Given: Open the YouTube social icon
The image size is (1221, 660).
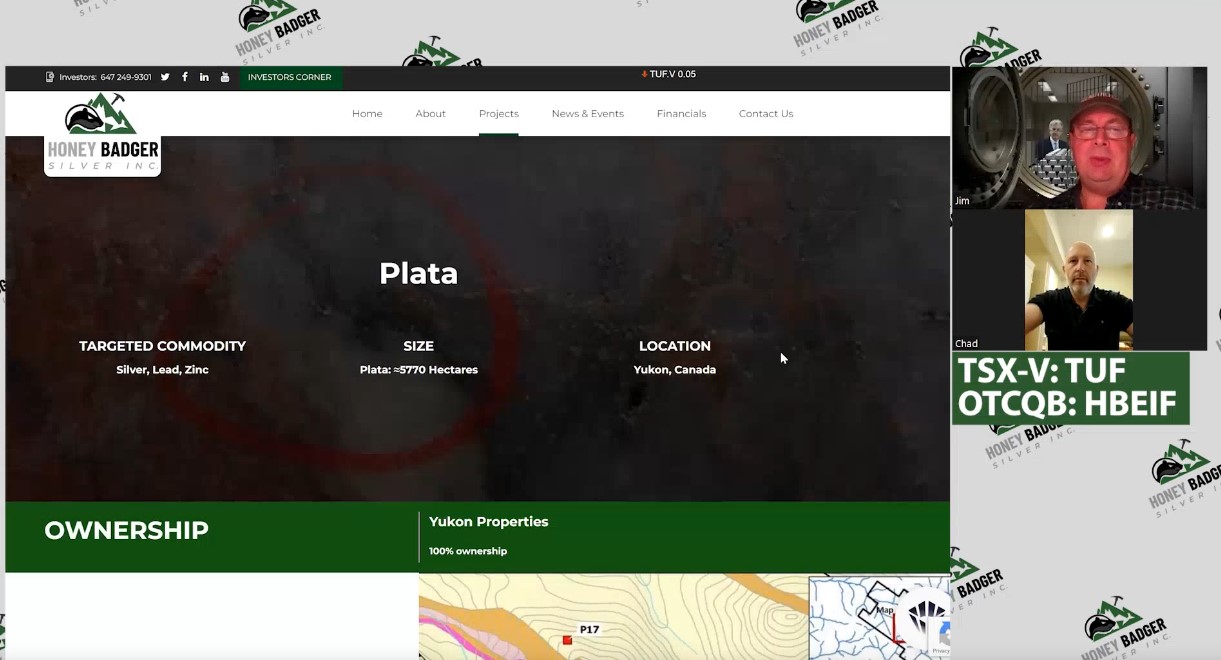Looking at the screenshot, I should pyautogui.click(x=225, y=77).
